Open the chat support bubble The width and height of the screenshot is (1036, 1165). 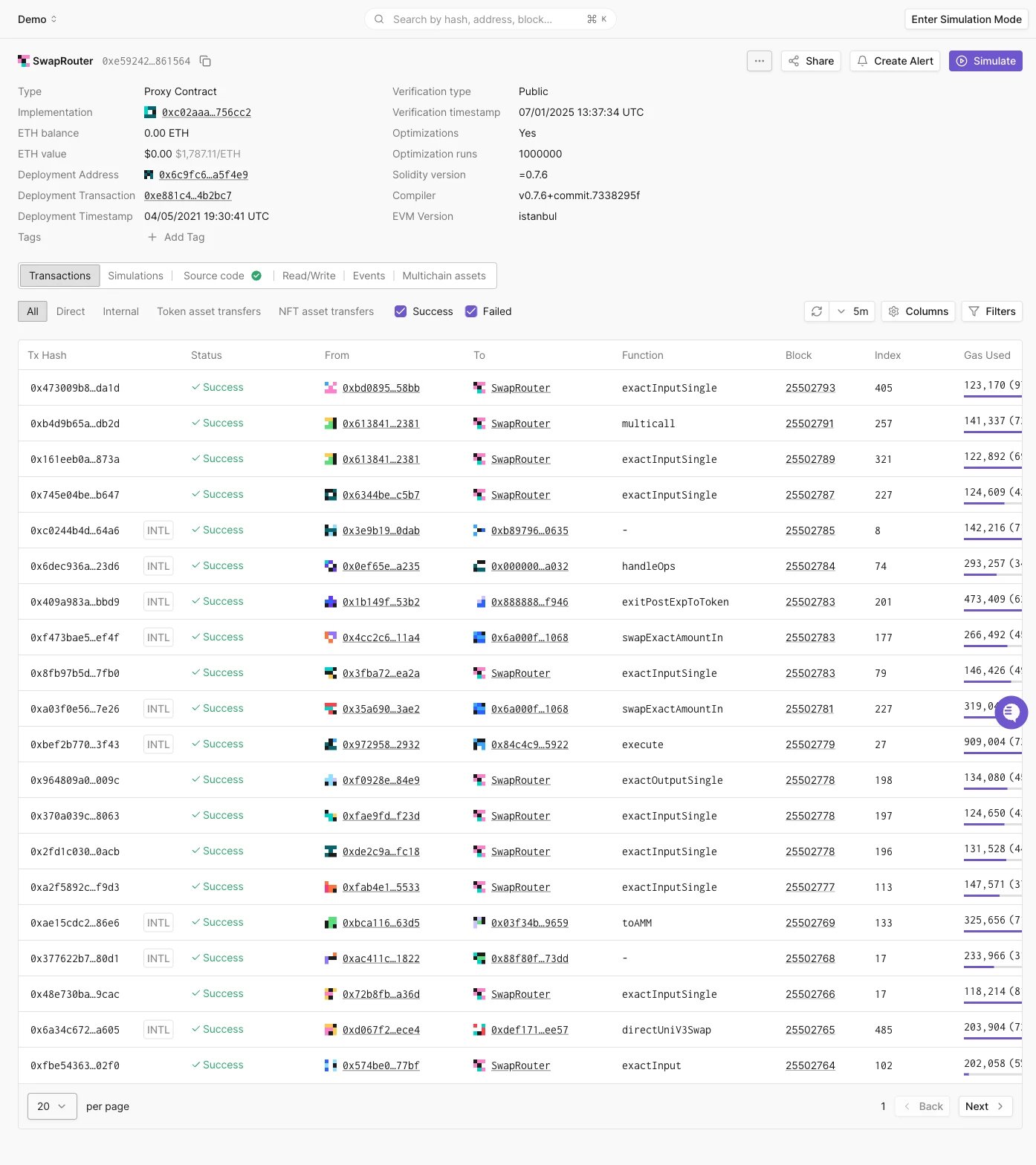pos(1011,713)
